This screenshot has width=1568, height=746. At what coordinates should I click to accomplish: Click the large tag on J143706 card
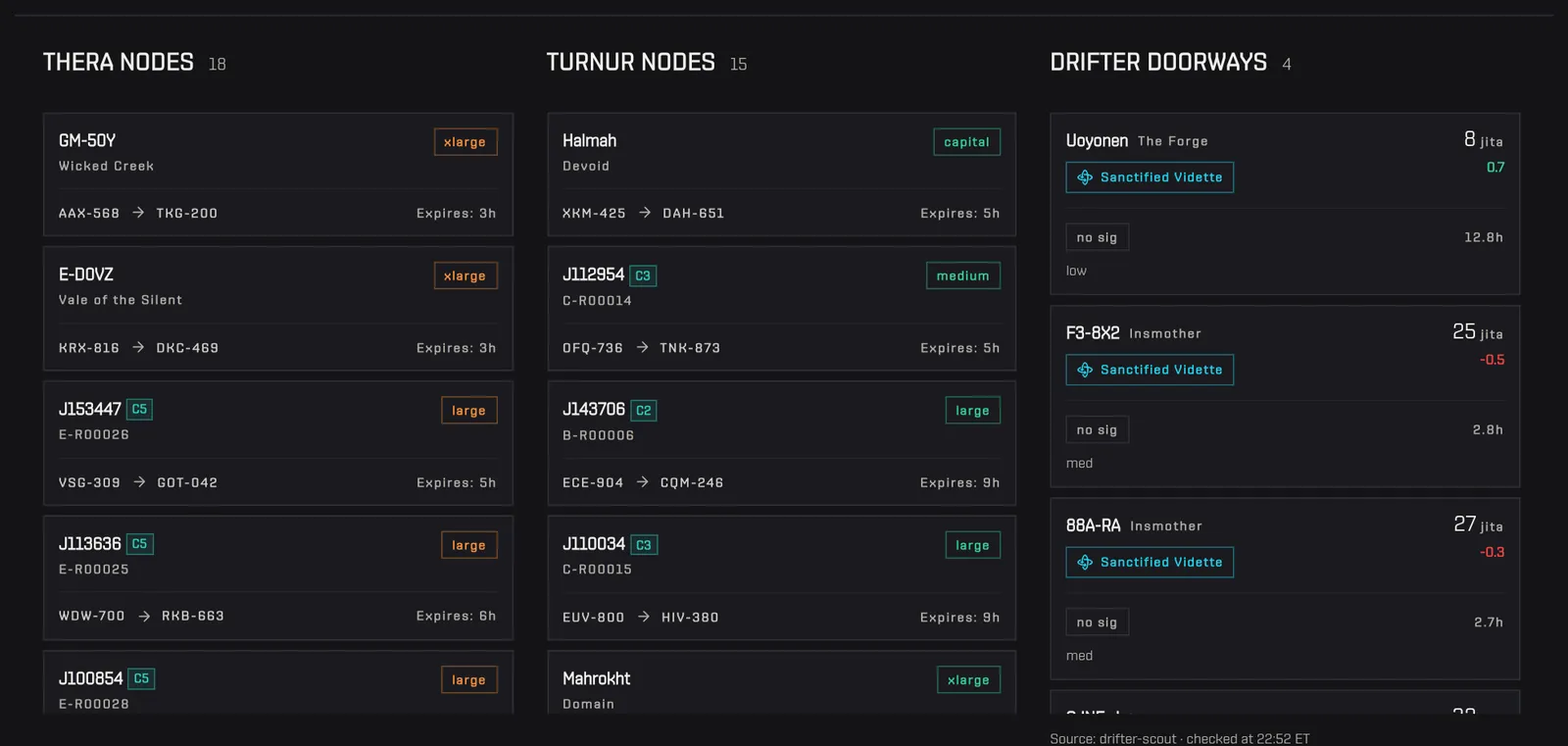(x=973, y=411)
